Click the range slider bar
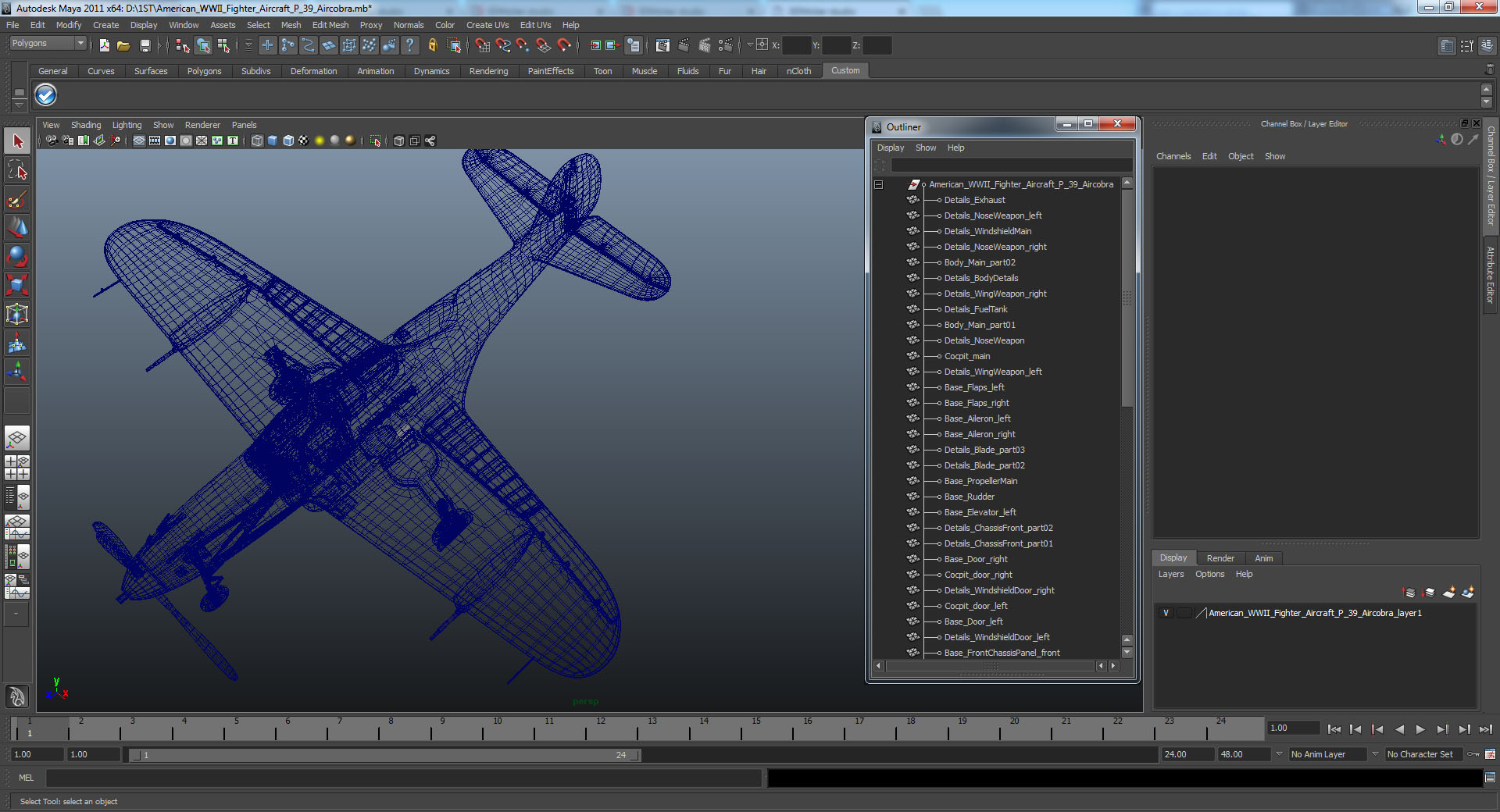The height and width of the screenshot is (812, 1500). tap(386, 755)
